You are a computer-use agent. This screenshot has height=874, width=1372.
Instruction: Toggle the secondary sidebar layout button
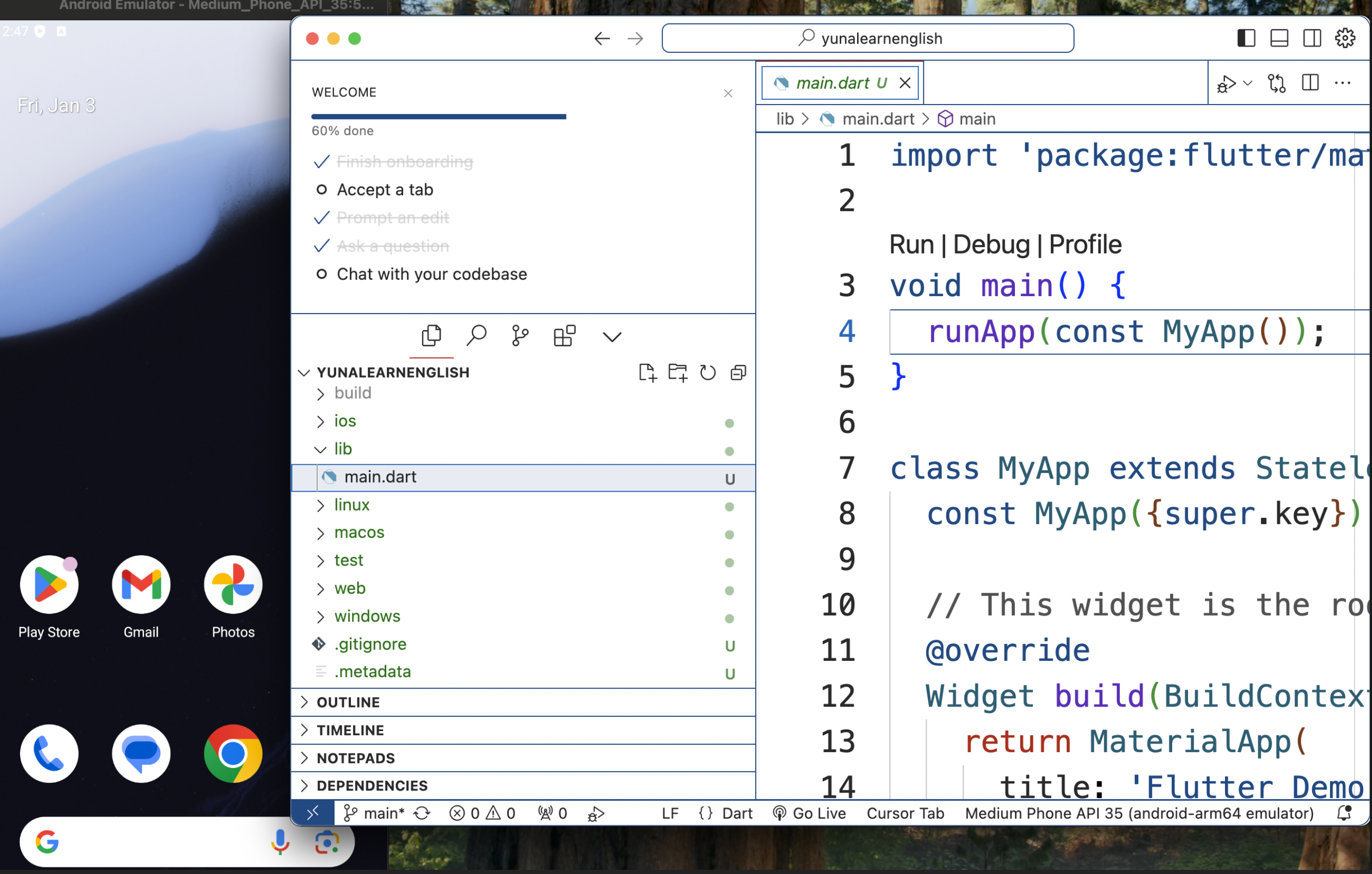(x=1312, y=38)
